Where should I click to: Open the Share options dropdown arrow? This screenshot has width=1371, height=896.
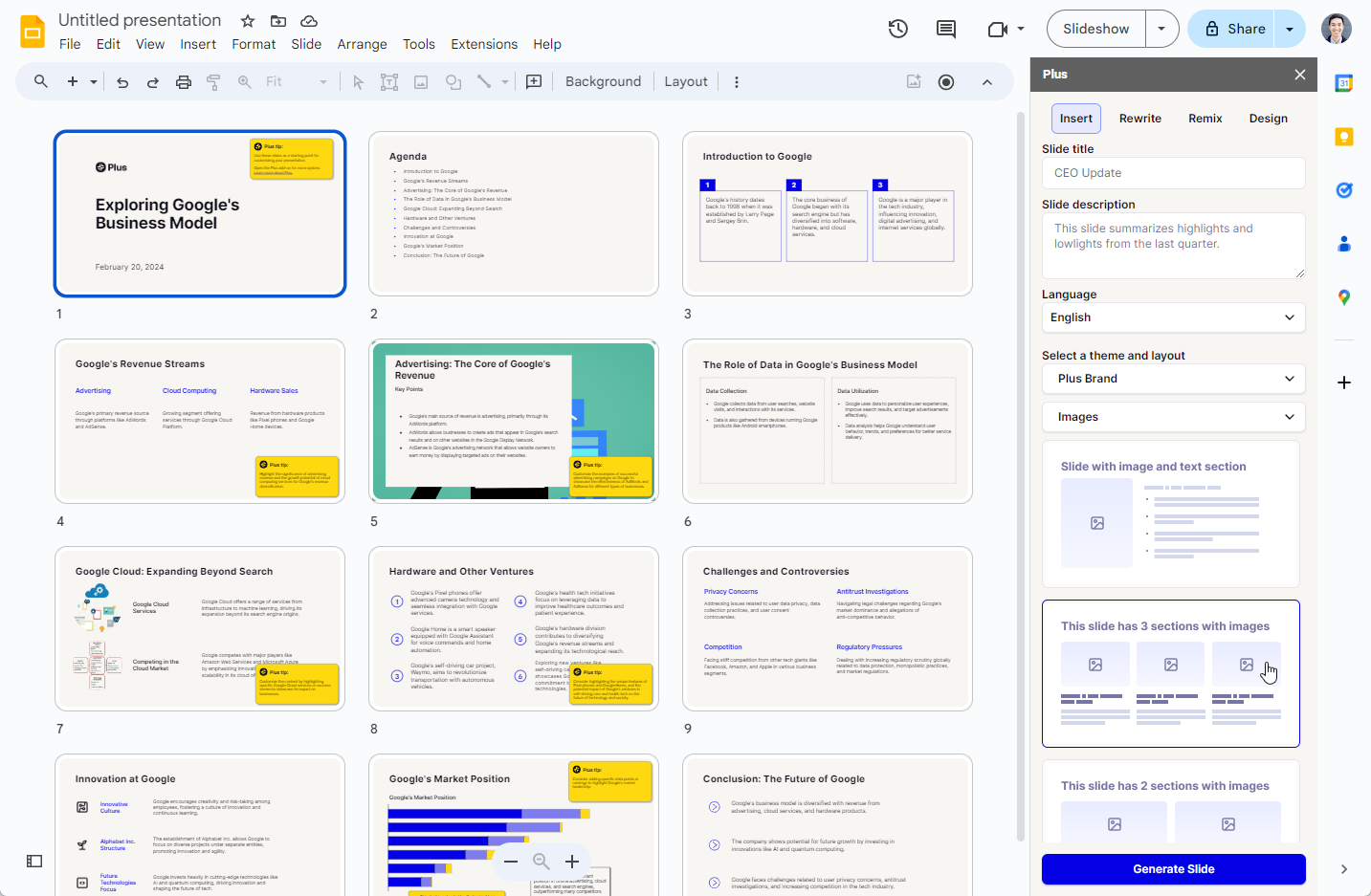click(1290, 29)
